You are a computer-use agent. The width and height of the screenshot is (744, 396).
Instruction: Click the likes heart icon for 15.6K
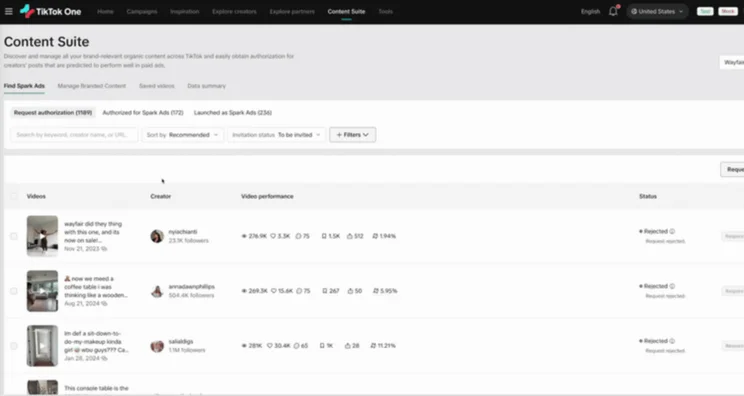[274, 291]
